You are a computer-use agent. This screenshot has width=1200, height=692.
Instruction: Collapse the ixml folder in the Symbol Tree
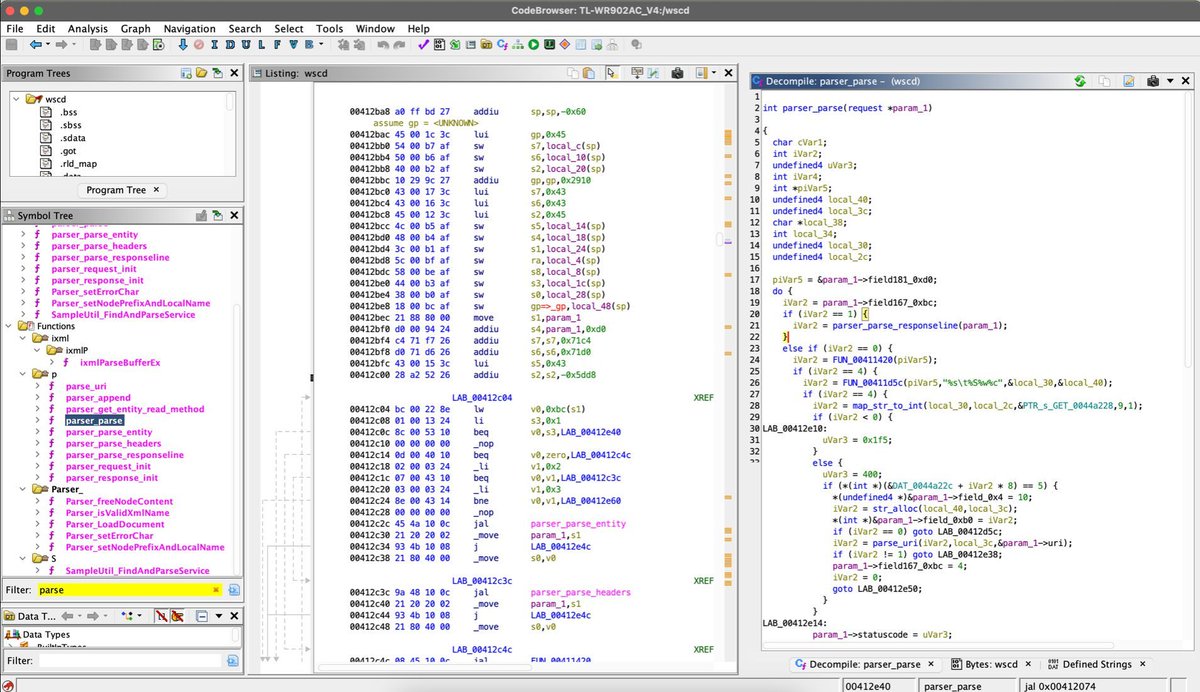coord(22,338)
